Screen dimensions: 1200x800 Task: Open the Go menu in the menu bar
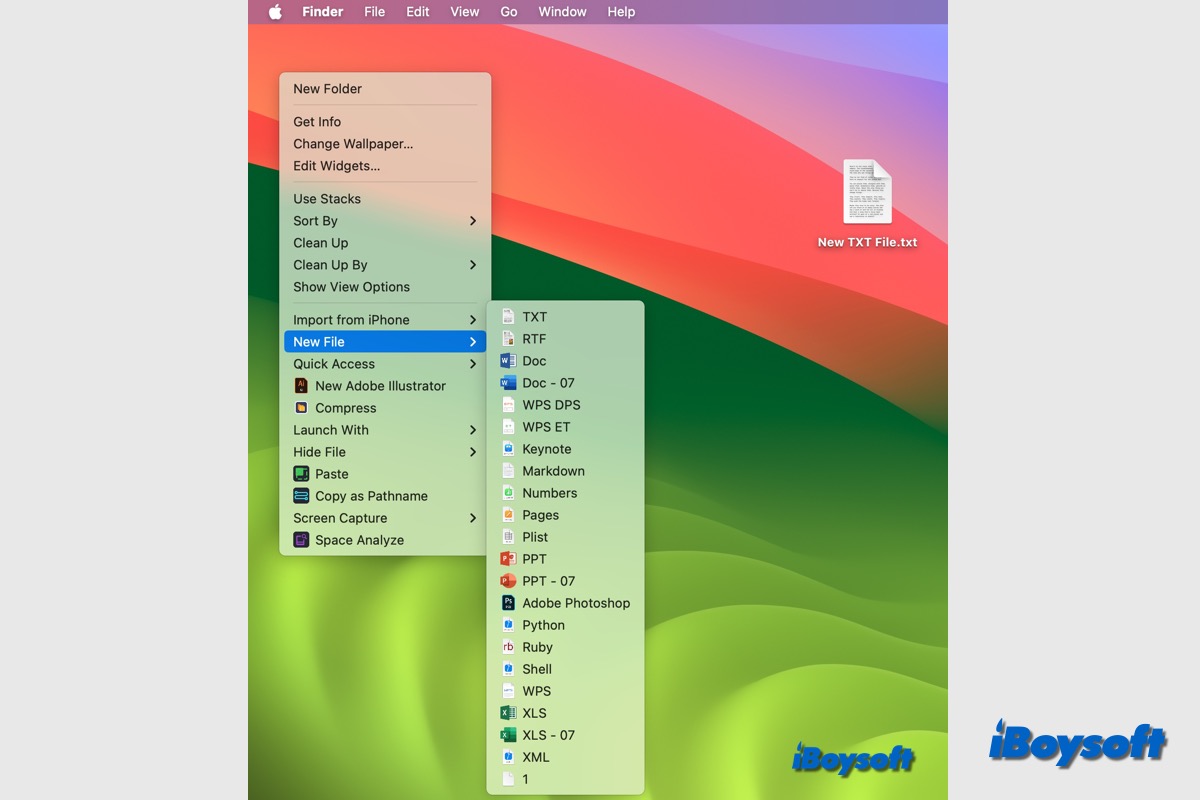pos(508,11)
